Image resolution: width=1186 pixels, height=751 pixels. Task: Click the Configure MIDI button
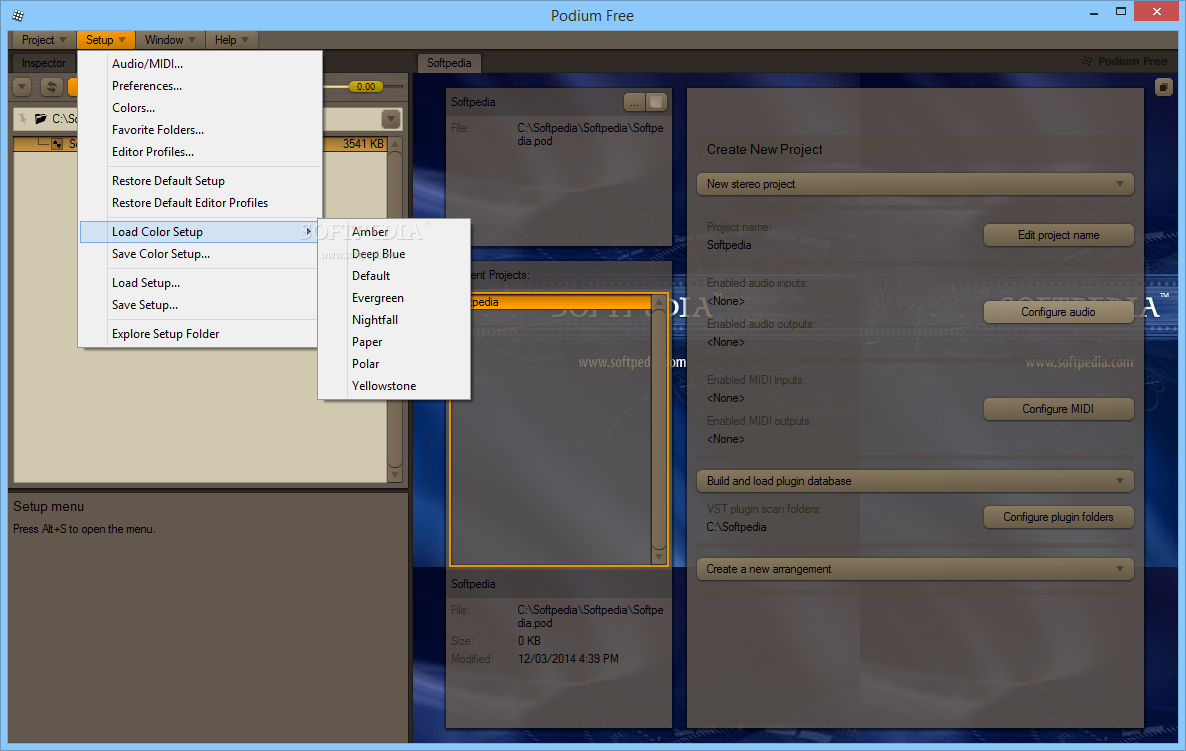pos(1058,409)
